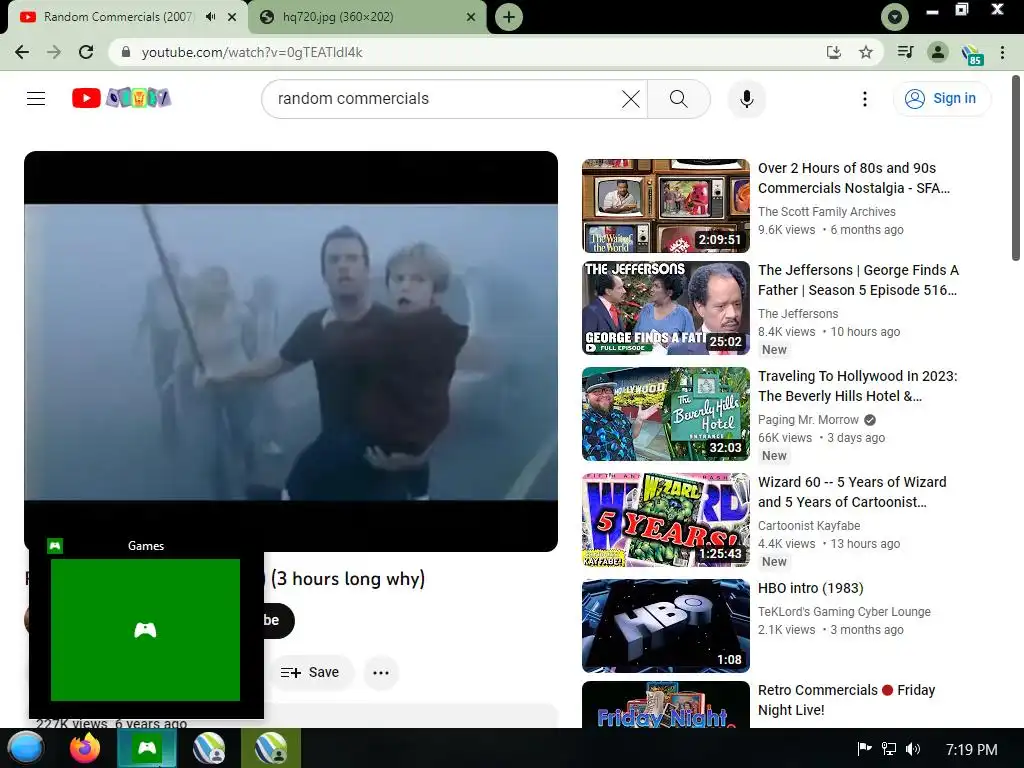Click the 7:19 PM clock

click(971, 749)
